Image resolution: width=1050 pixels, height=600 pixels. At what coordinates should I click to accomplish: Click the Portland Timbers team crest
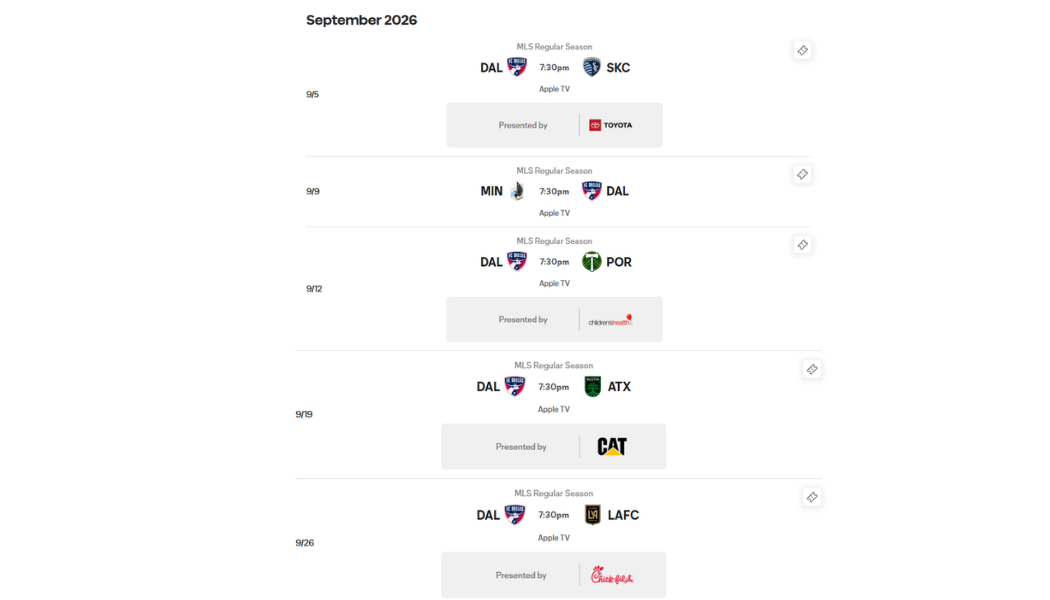591,261
